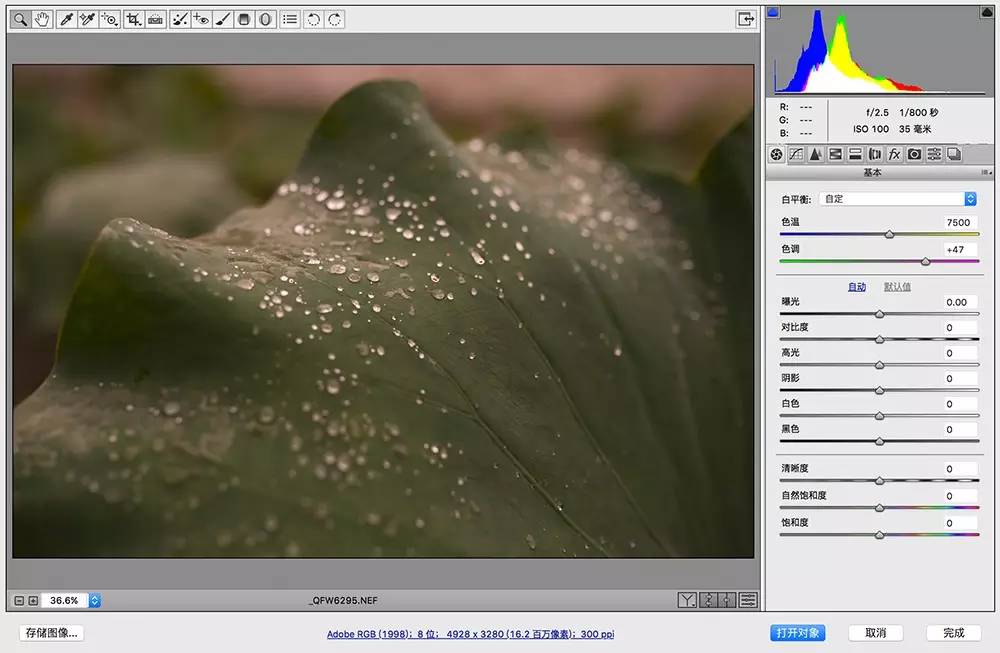1000x653 pixels.
Task: Click the 色调 value field +47
Action: (959, 249)
